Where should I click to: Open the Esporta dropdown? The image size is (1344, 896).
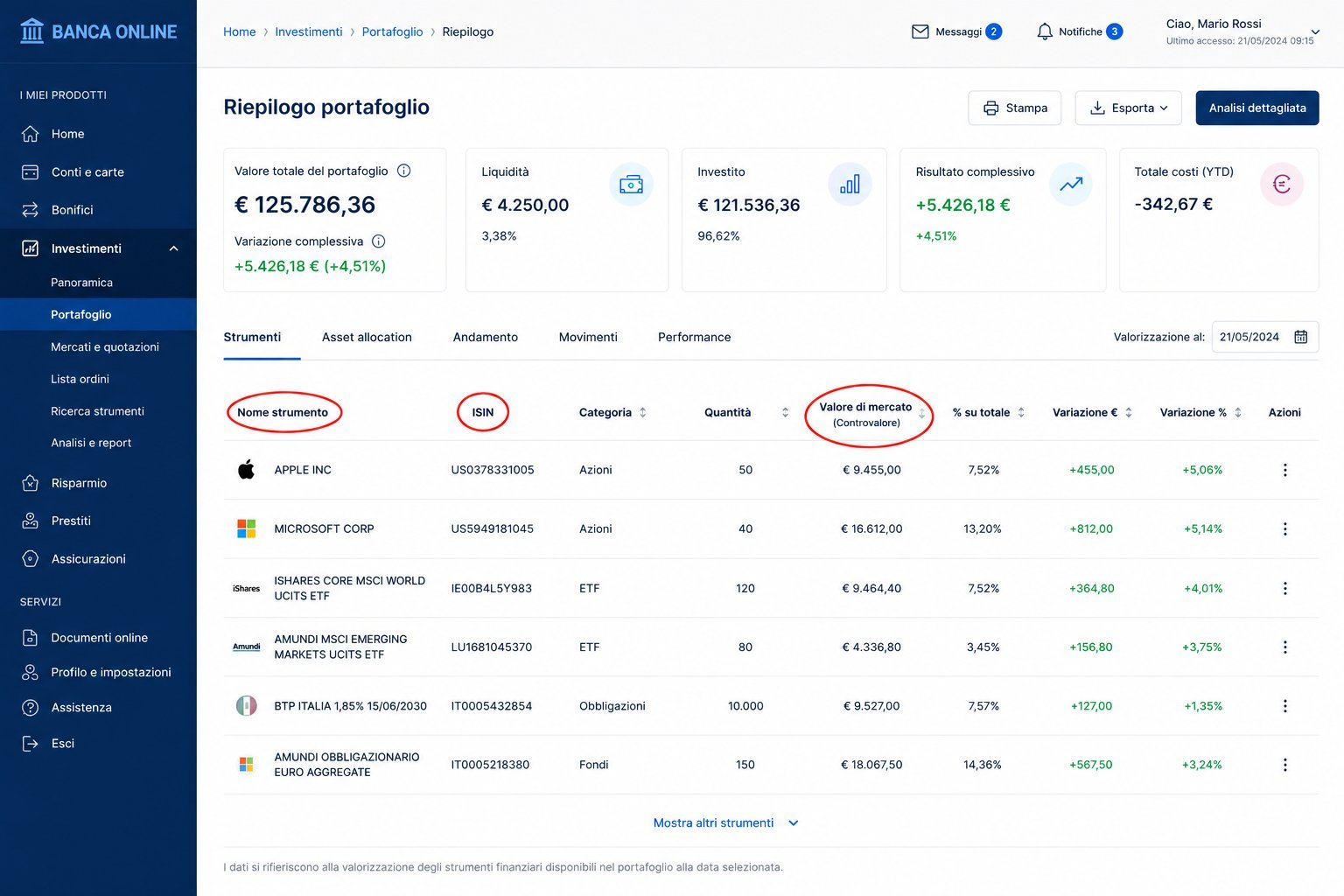(1129, 108)
